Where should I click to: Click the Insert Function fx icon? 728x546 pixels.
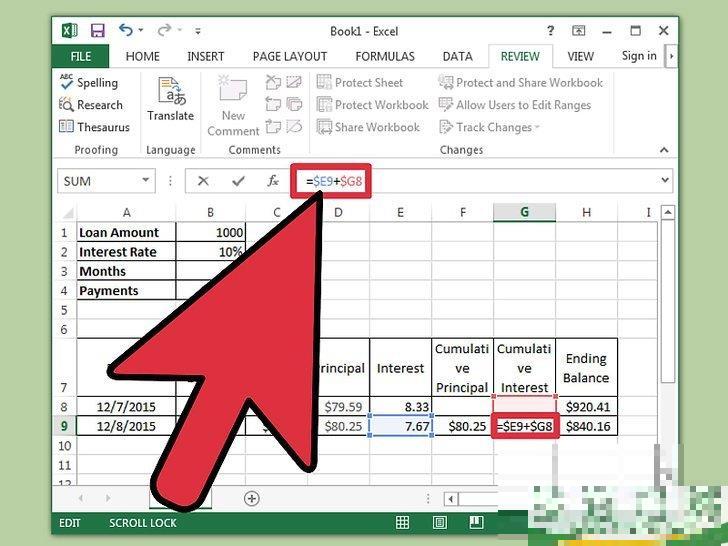[272, 181]
